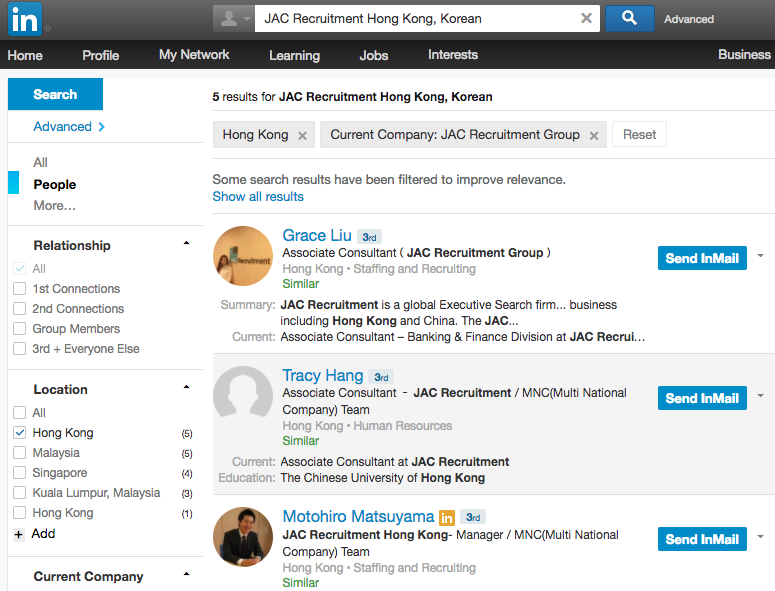The width and height of the screenshot is (775, 591).
Task: Send InMail to Motohiro Matsuyama
Action: pyautogui.click(x=702, y=539)
